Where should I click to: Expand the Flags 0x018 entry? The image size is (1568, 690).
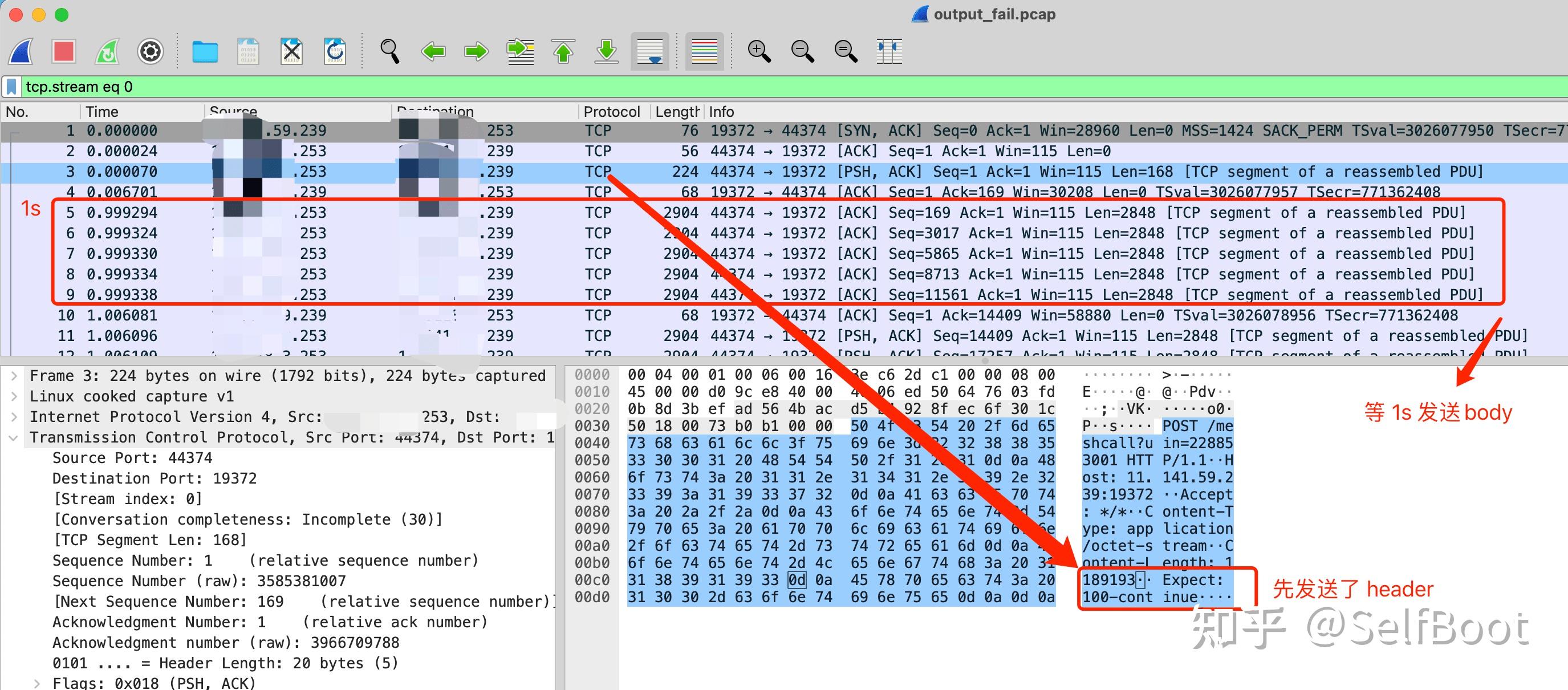tap(36, 683)
